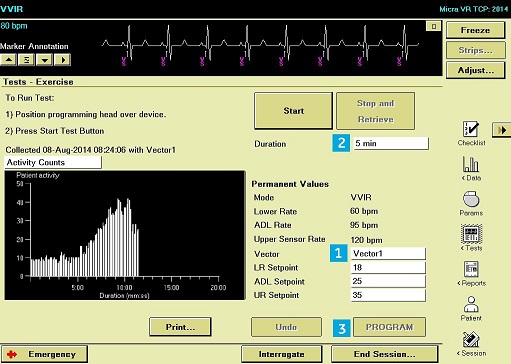Click the Tests - Exercise heading
This screenshot has width=511, height=364.
point(38,82)
